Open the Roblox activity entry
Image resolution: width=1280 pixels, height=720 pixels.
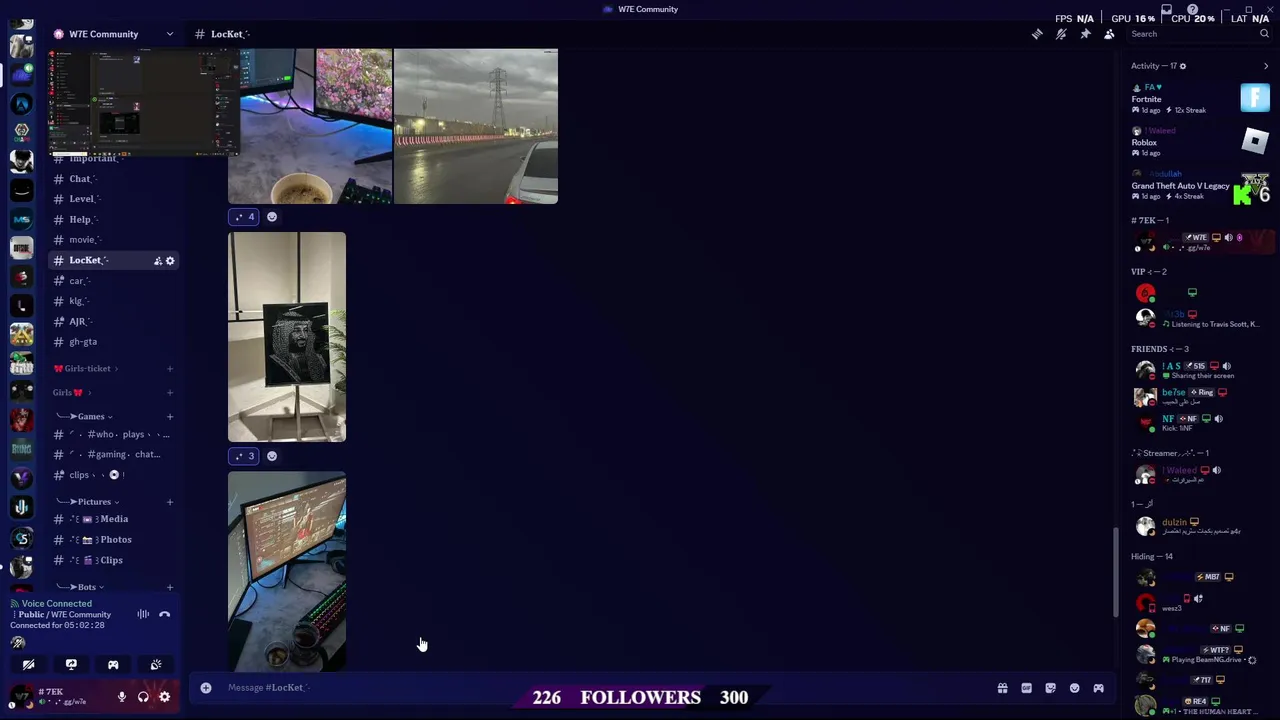point(1201,142)
